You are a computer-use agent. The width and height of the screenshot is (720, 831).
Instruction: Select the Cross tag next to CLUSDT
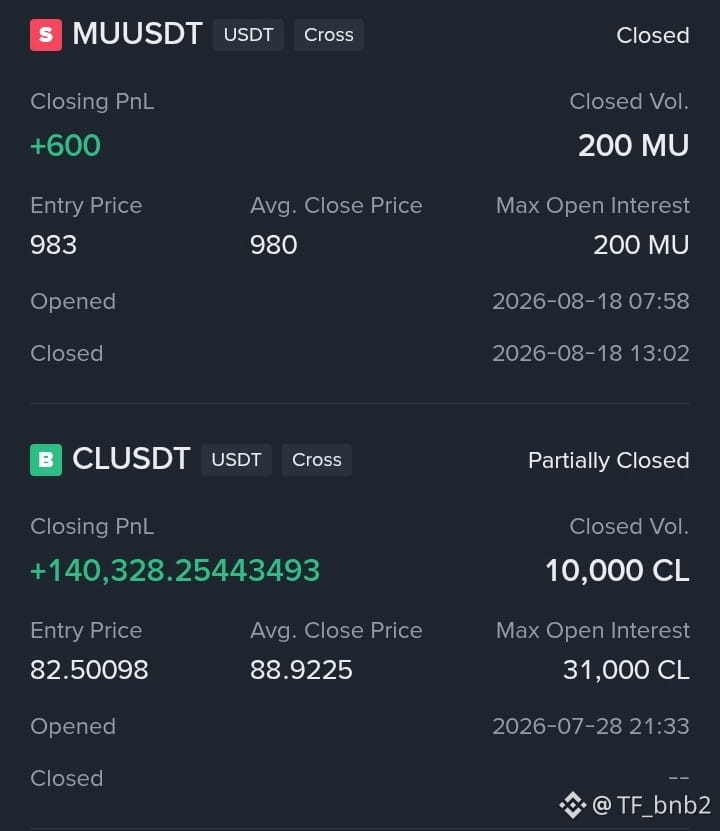pyautogui.click(x=317, y=459)
